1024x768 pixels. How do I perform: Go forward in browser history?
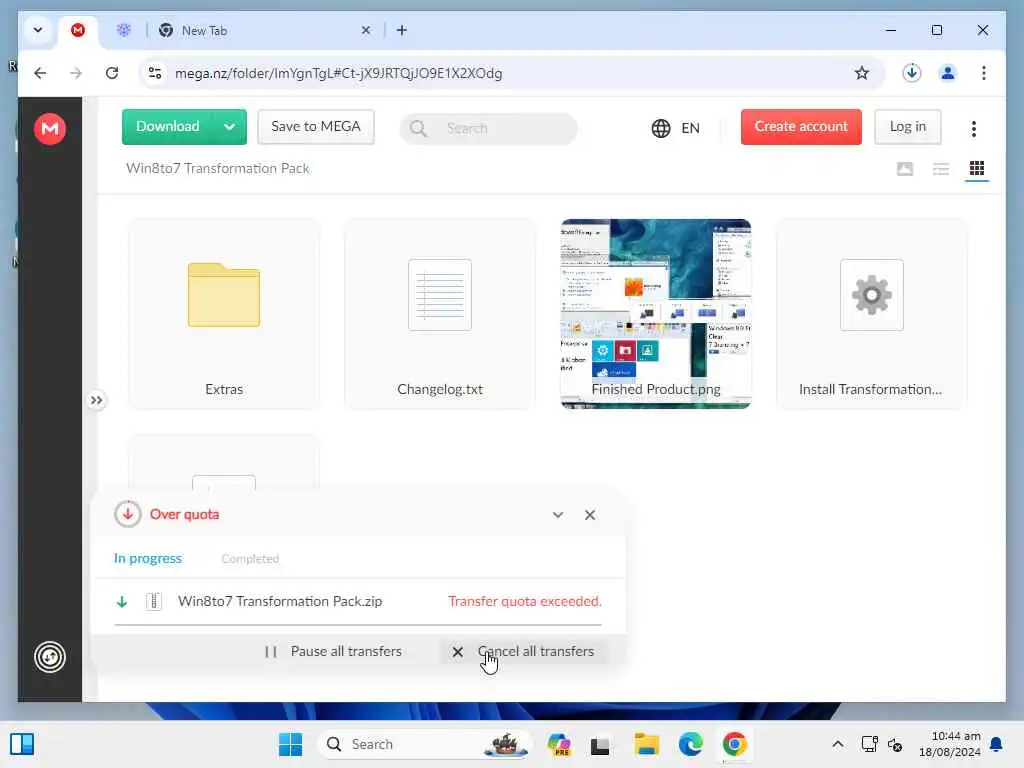pos(76,73)
